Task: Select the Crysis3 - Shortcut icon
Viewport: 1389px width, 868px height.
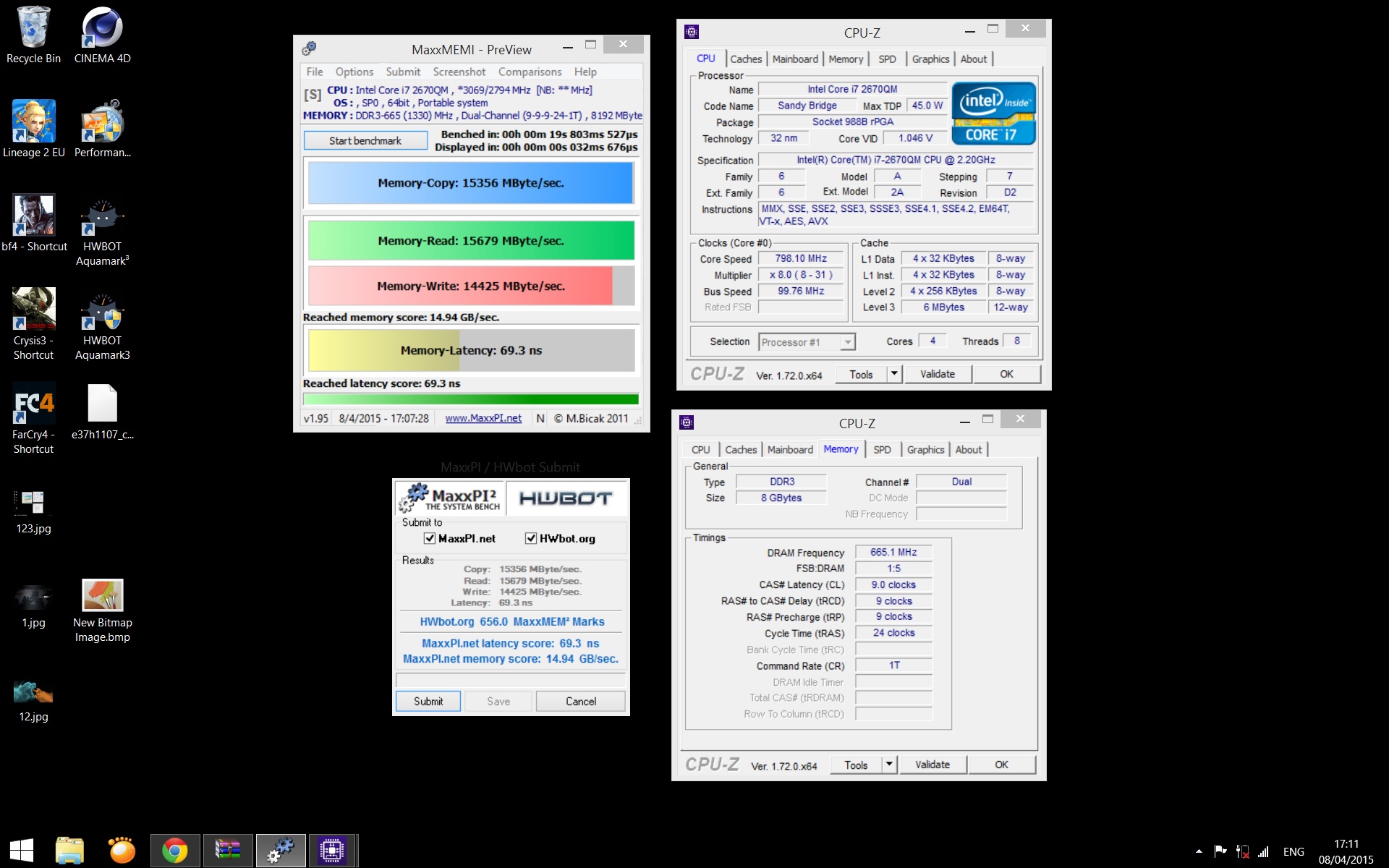Action: tap(33, 309)
